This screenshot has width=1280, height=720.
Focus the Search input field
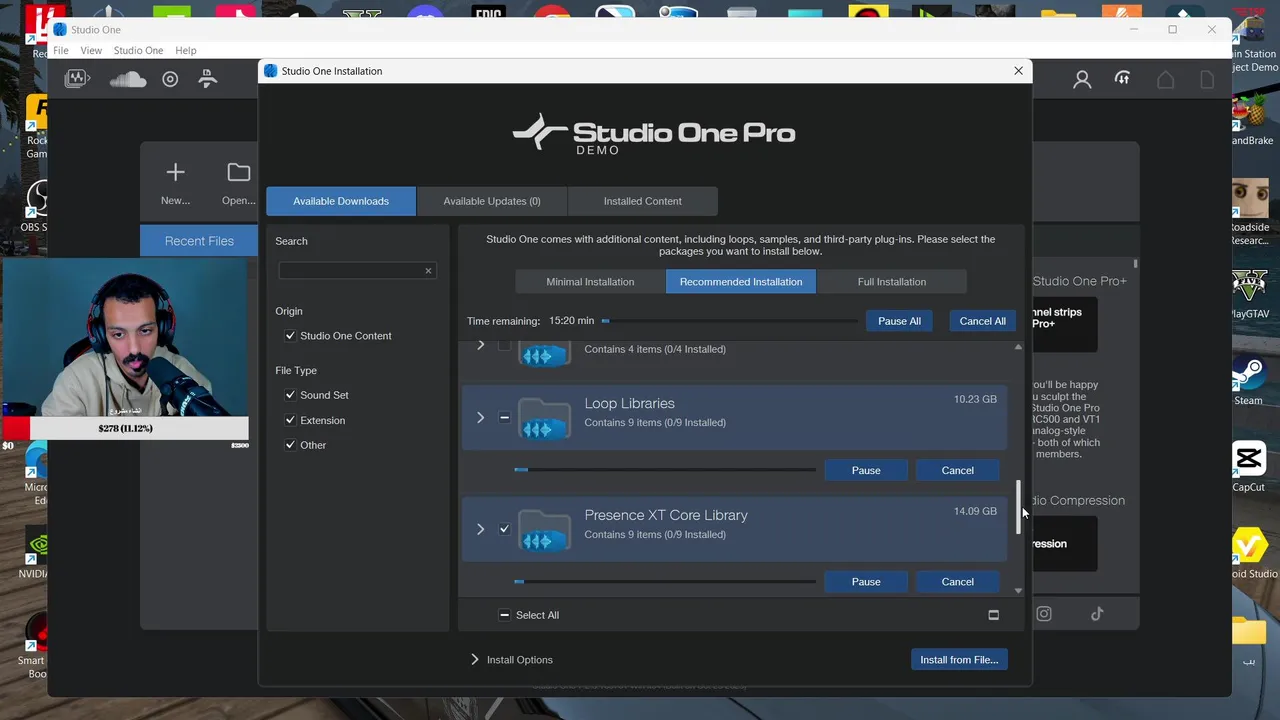350,271
